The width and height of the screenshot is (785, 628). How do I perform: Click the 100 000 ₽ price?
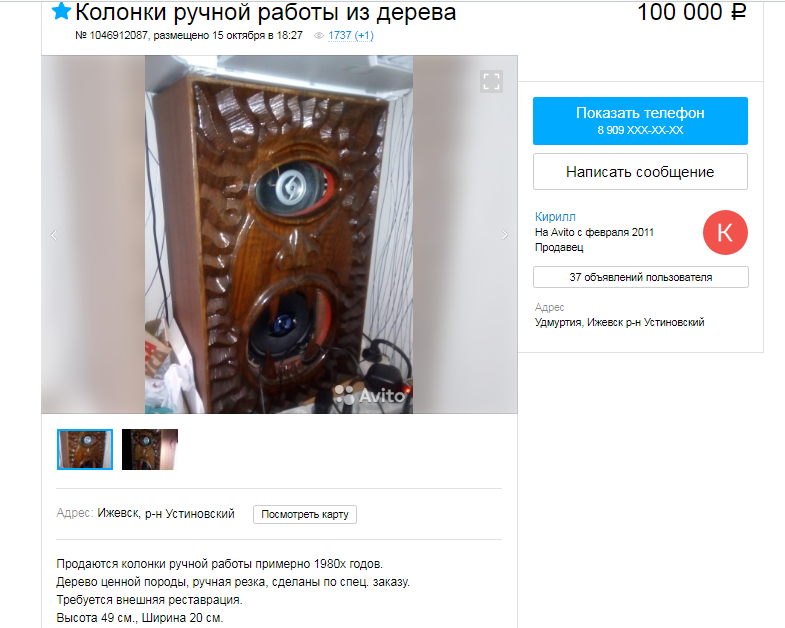(692, 12)
